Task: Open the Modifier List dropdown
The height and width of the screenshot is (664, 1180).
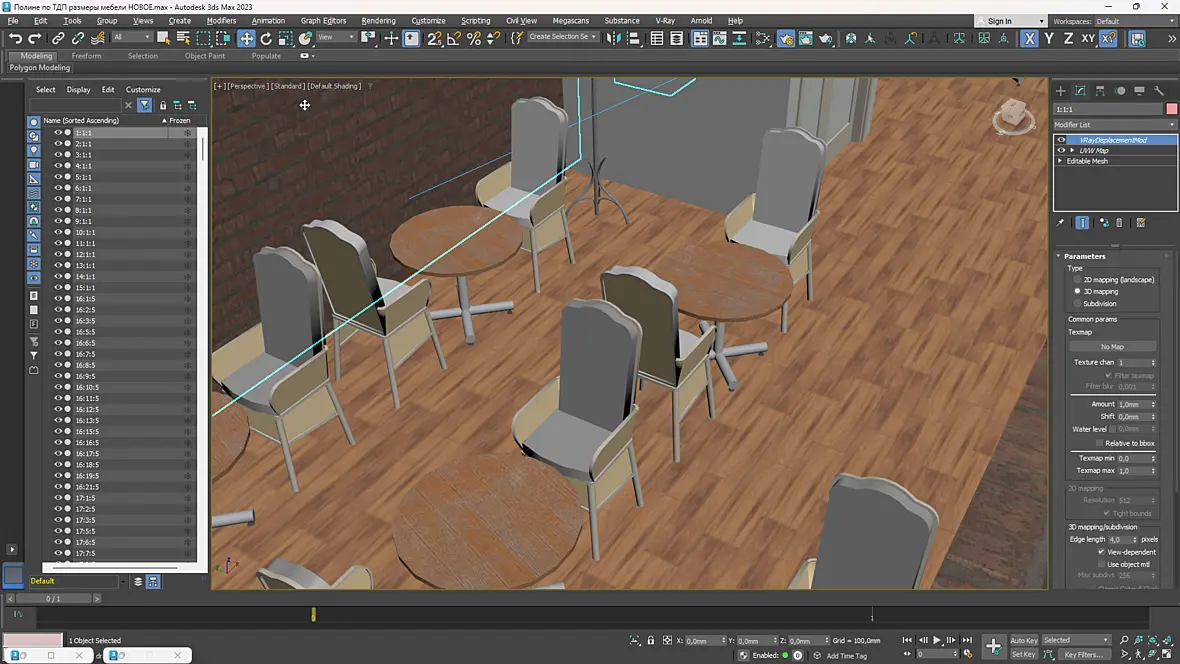Action: [1115, 125]
